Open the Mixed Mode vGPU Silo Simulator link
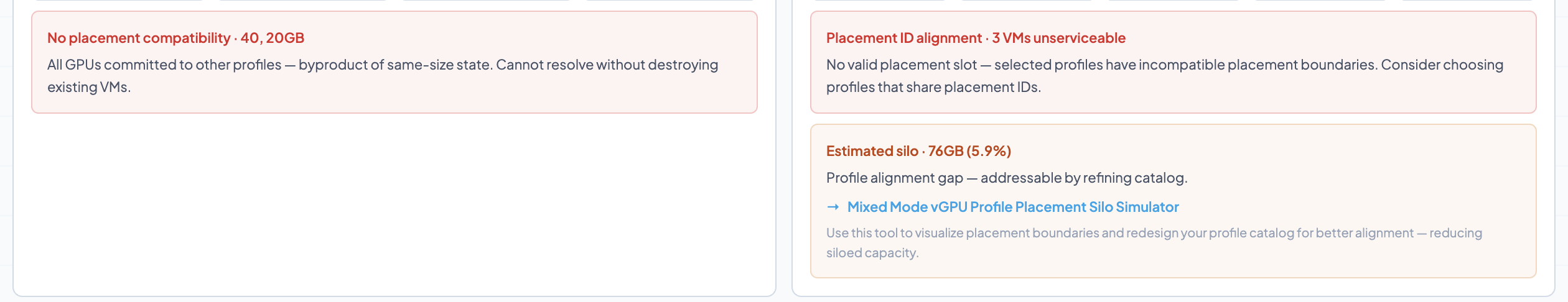 [x=1012, y=207]
